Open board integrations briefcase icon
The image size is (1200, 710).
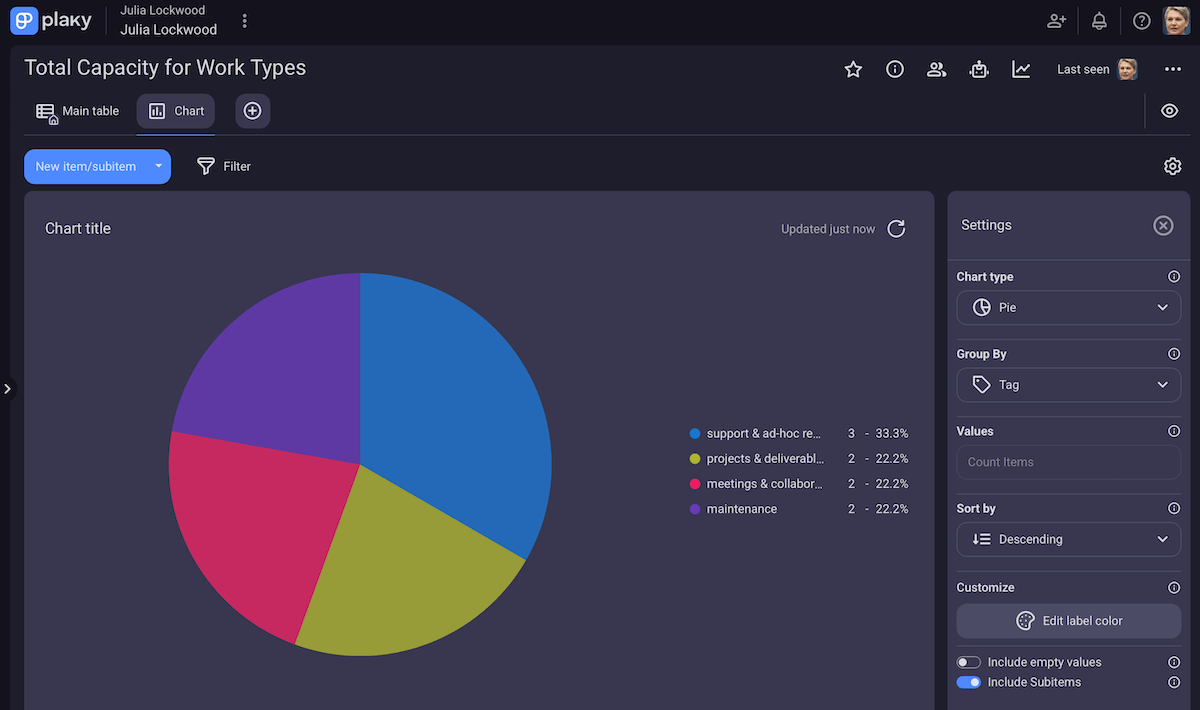pyautogui.click(x=979, y=69)
